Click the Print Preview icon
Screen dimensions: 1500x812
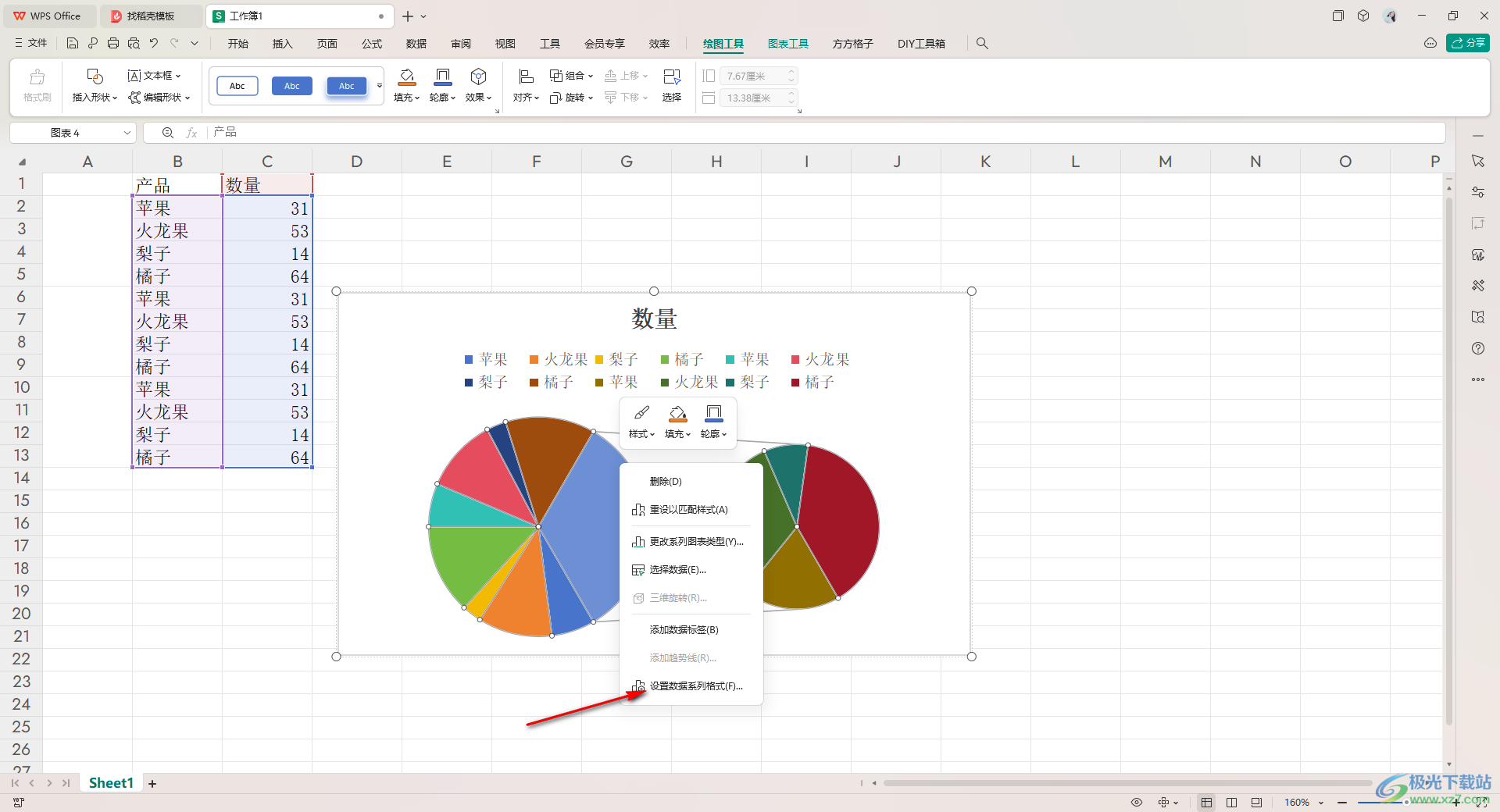[x=134, y=44]
